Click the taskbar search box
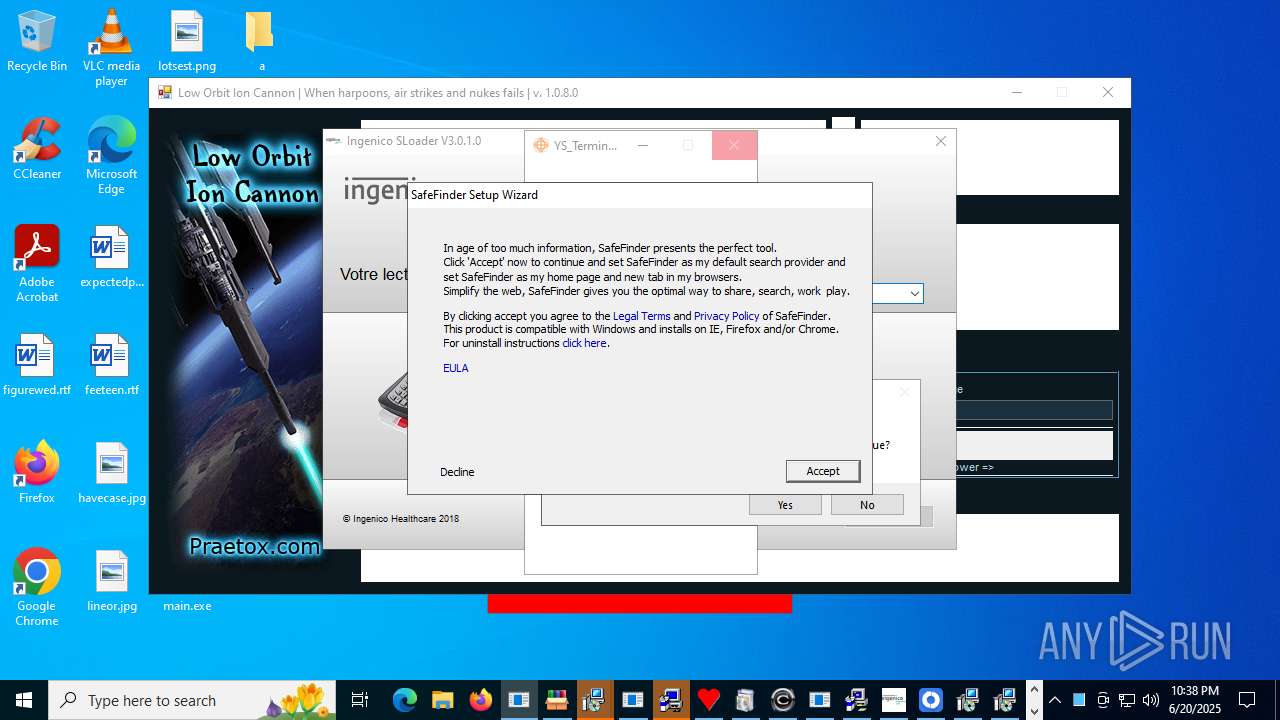This screenshot has height=720, width=1280. [192, 700]
